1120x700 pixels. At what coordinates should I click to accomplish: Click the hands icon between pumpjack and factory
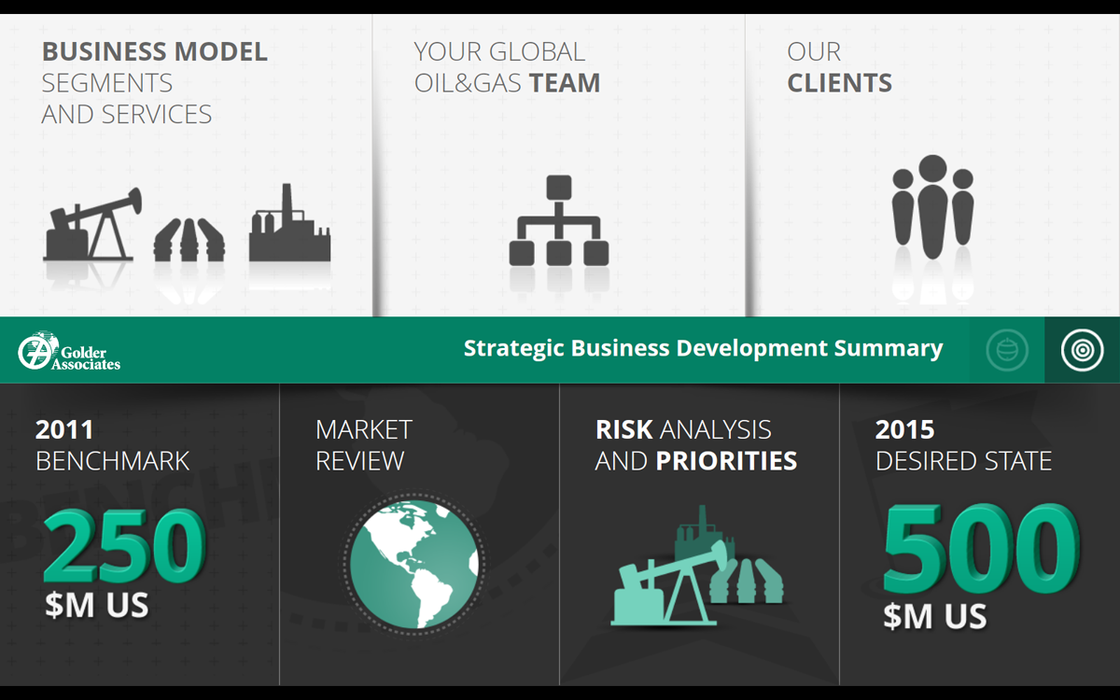[189, 240]
